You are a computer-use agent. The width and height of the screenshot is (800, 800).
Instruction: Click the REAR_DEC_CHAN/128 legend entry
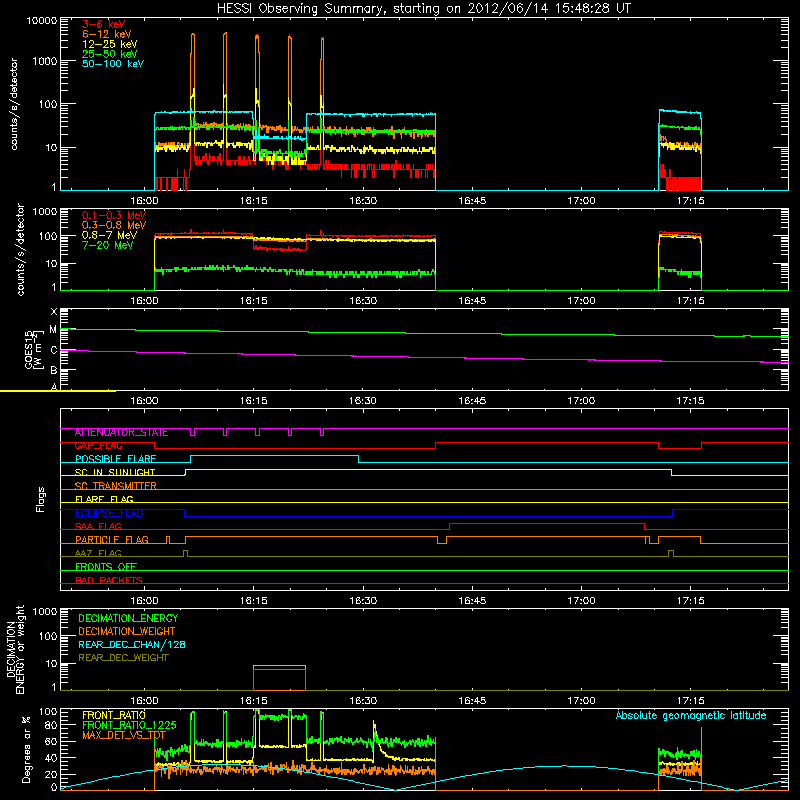pos(132,644)
